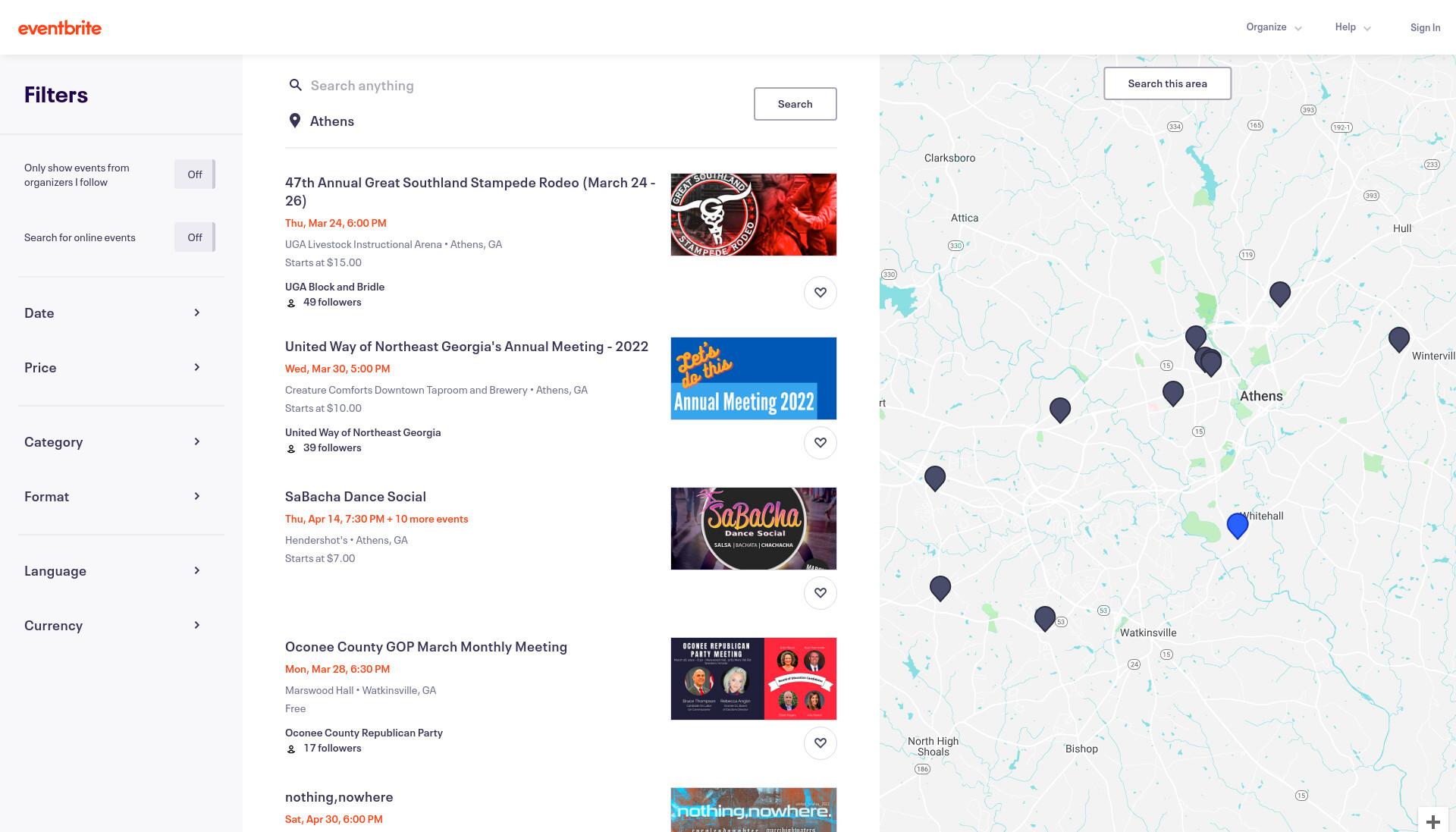Open the Stampede Rodeo thumbnail image
Viewport: 1456px width, 832px height.
pos(754,215)
